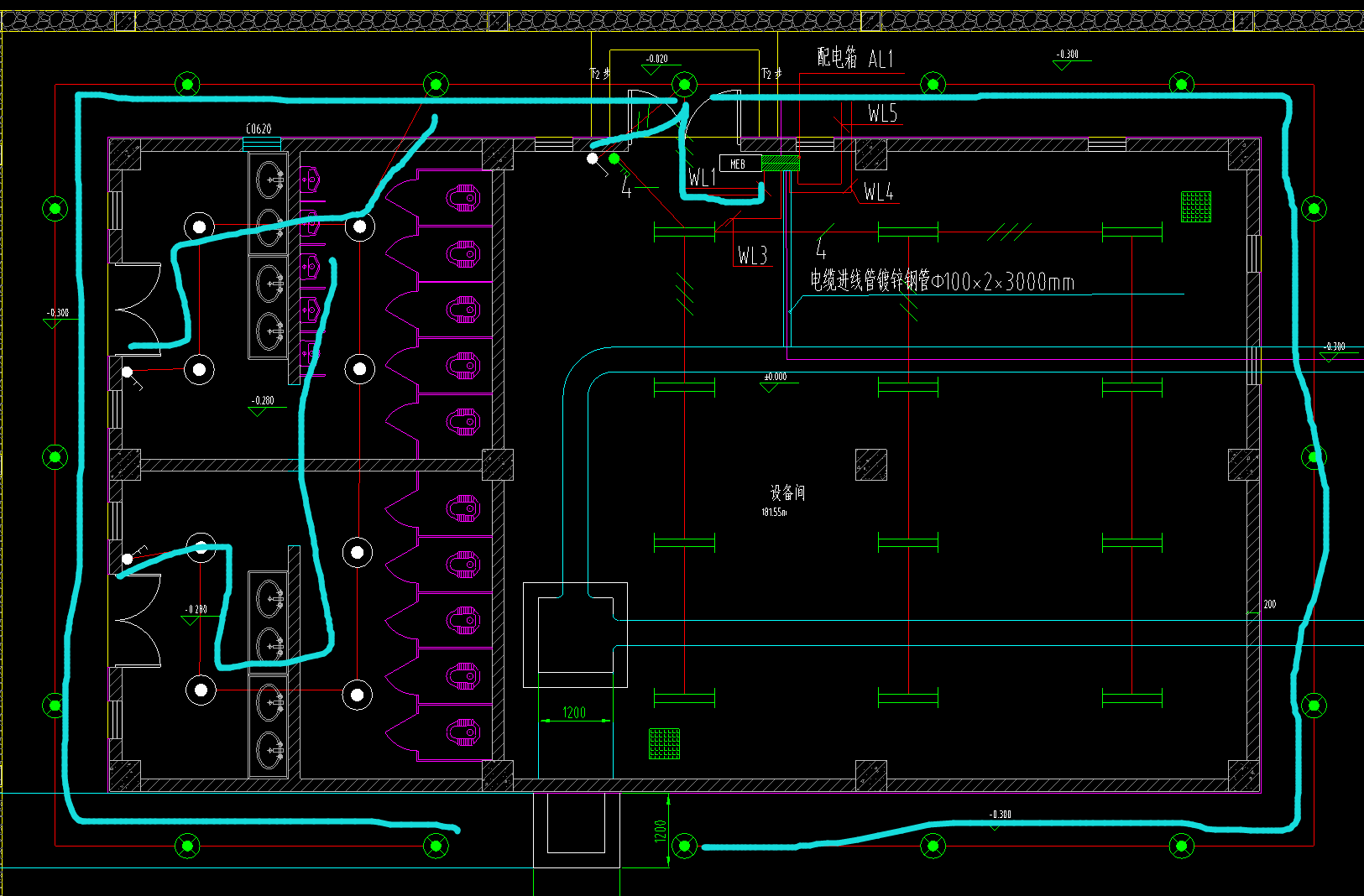This screenshot has height=896, width=1364.
Task: Click the vertical 1200 dimension text
Action: click(660, 831)
